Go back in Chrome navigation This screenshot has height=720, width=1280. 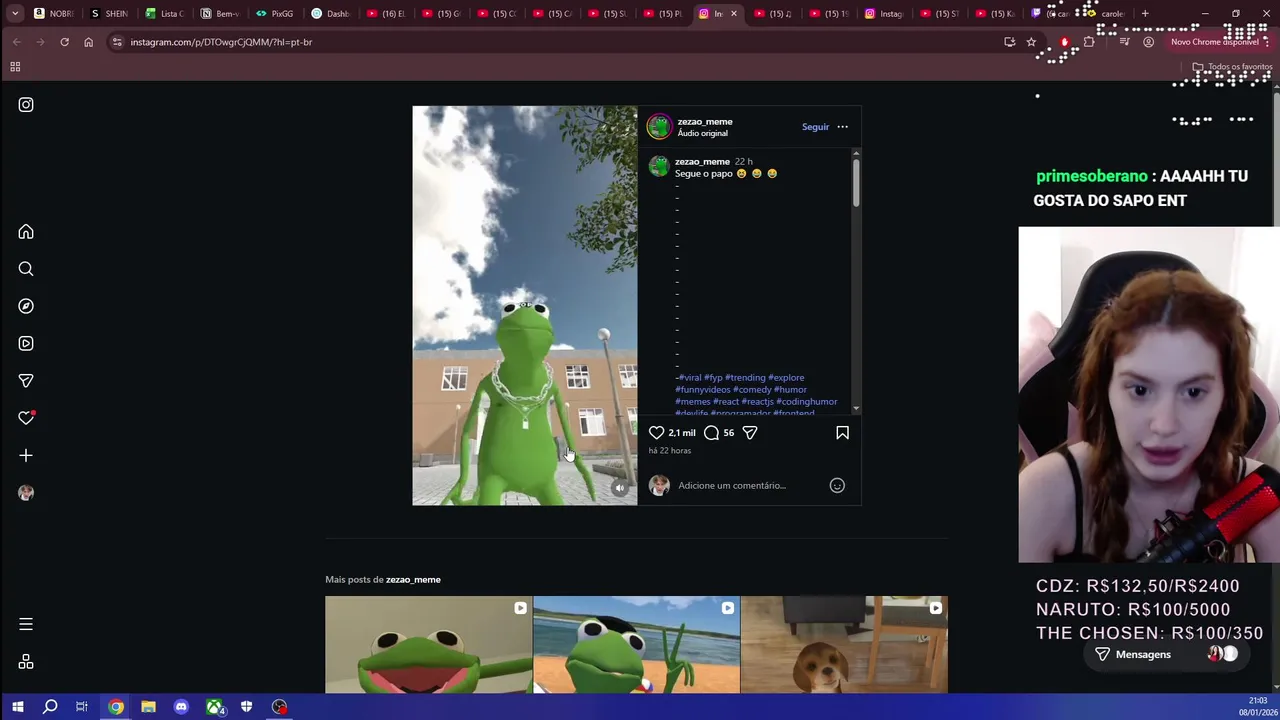pos(16,42)
